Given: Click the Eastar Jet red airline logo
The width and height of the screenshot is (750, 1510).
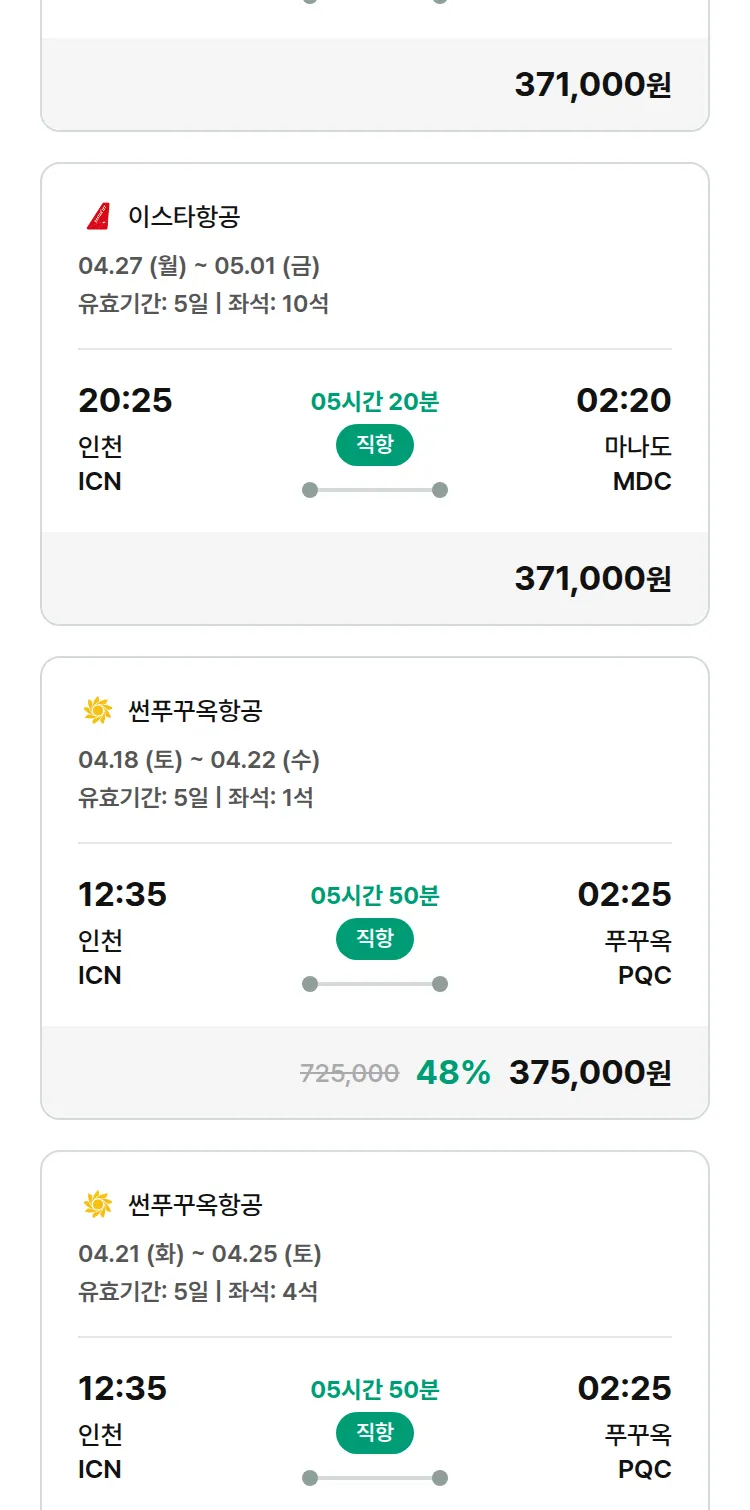Looking at the screenshot, I should point(98,216).
